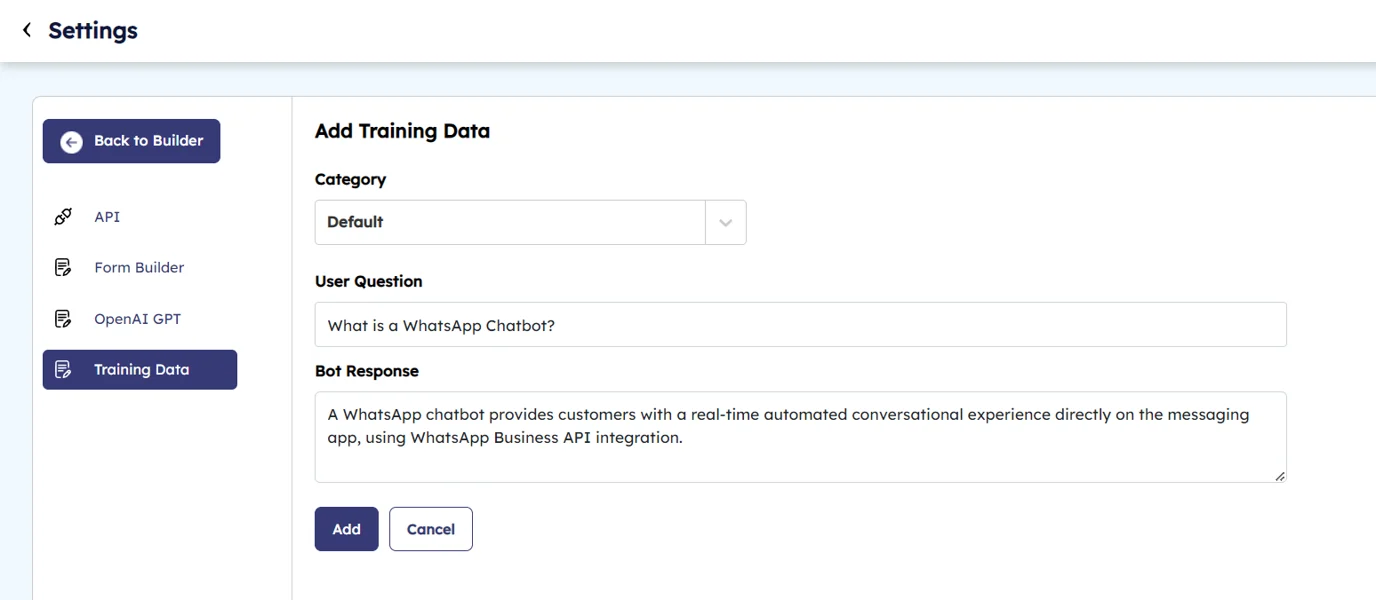Click the Add Training Data heading
This screenshot has height=600, width=1376.
402,131
